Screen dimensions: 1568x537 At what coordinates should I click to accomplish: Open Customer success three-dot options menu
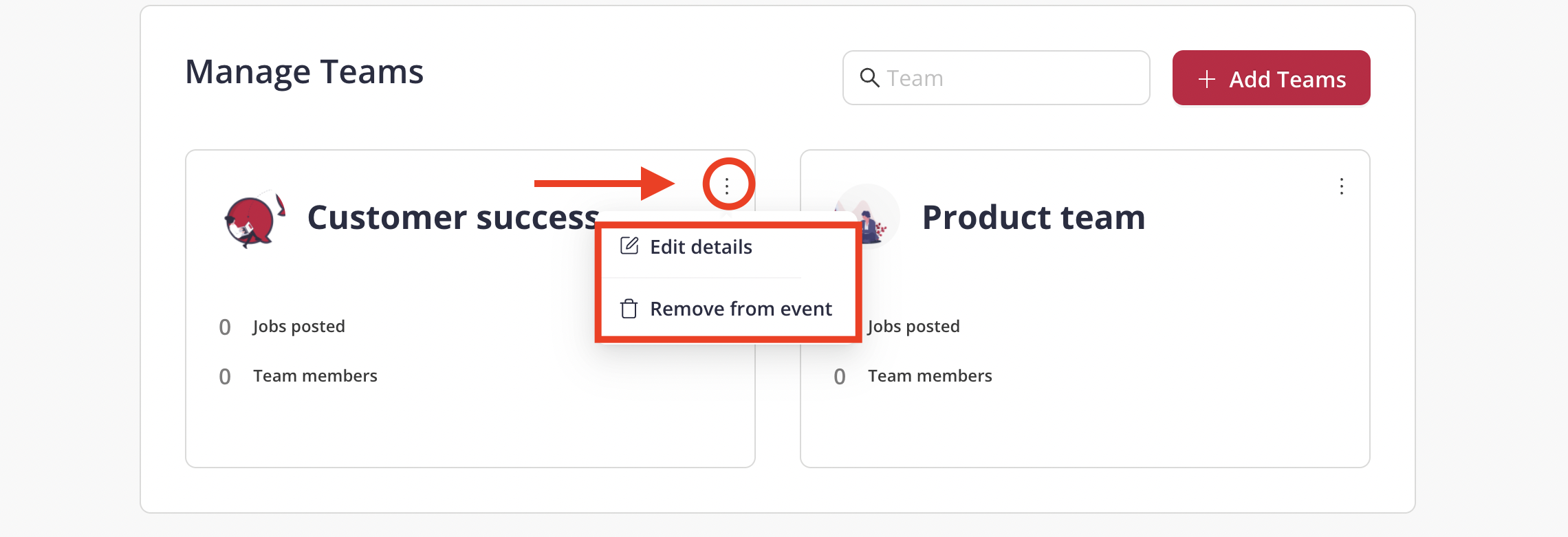point(727,186)
